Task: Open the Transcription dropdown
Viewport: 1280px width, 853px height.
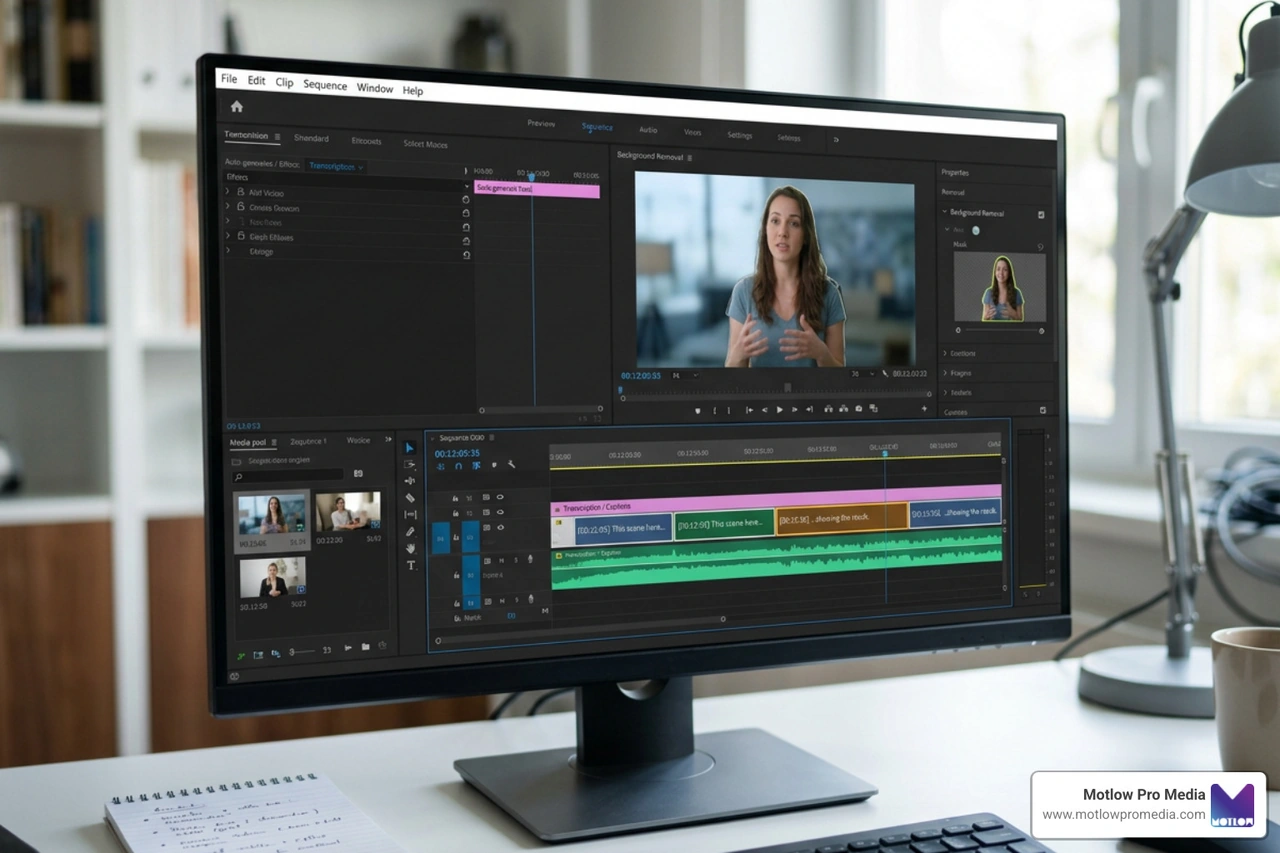Action: point(335,167)
